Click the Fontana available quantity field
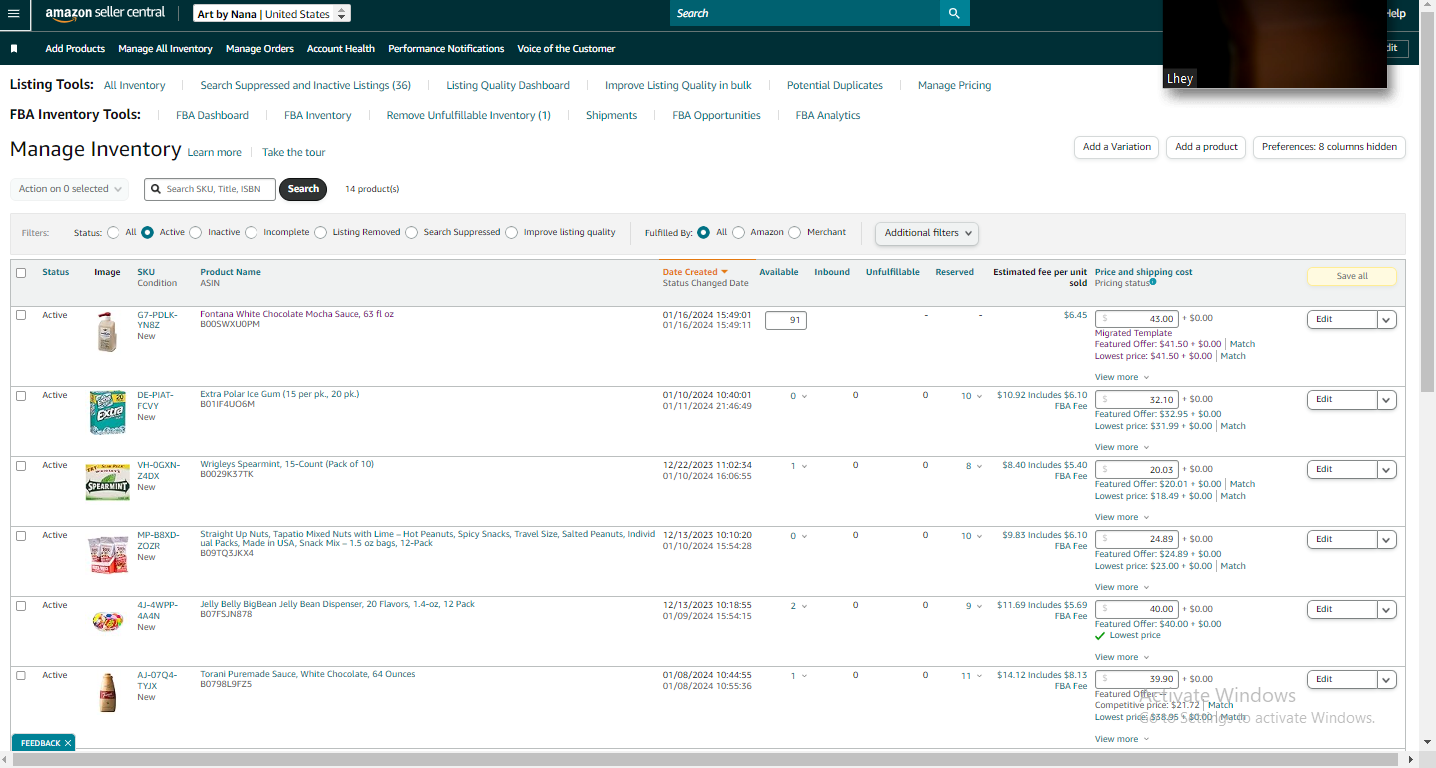Image resolution: width=1436 pixels, height=768 pixels. [x=786, y=320]
